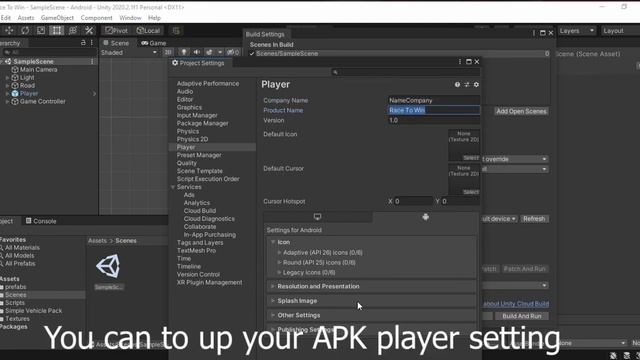Toggle scene lighting bulb icon
640x360 pixels.
click(x=184, y=52)
